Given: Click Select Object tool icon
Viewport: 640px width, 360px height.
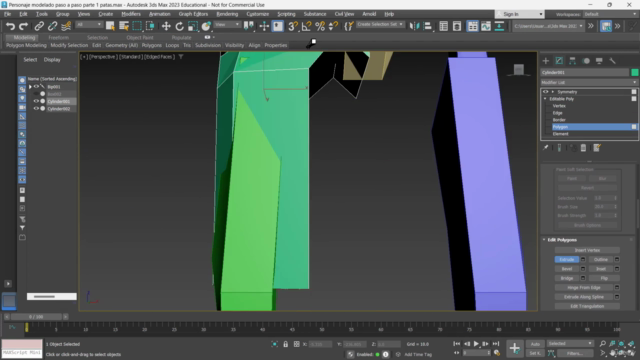Looking at the screenshot, I should (110, 26).
